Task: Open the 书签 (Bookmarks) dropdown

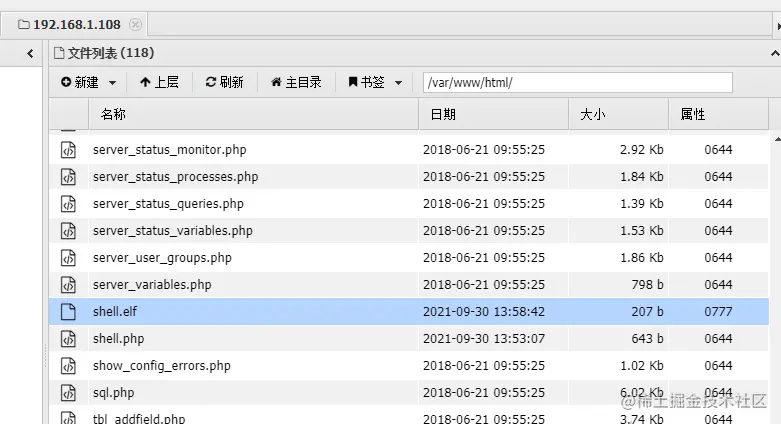Action: pyautogui.click(x=375, y=82)
